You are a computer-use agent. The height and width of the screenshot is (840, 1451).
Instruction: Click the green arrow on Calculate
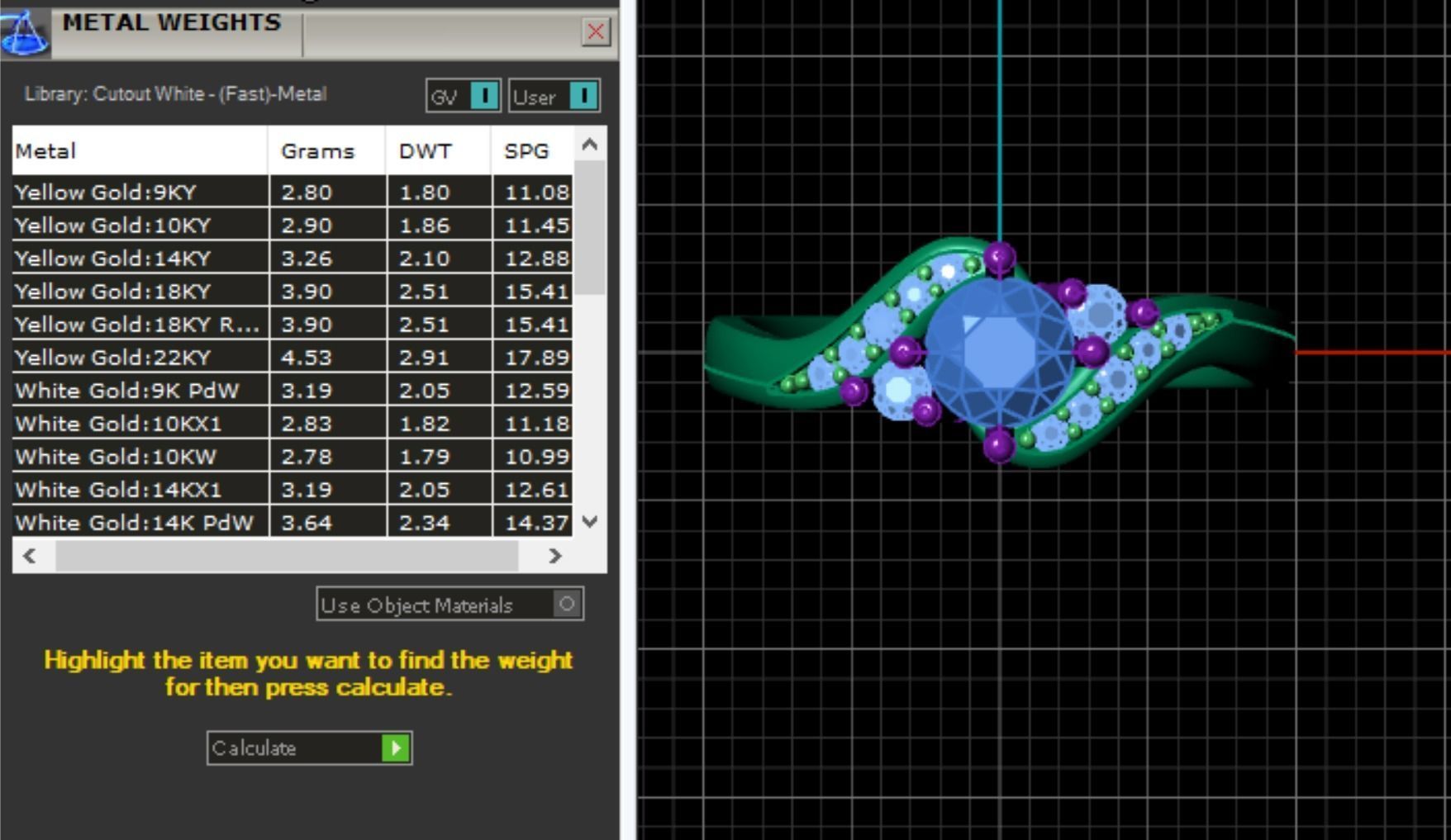(396, 748)
